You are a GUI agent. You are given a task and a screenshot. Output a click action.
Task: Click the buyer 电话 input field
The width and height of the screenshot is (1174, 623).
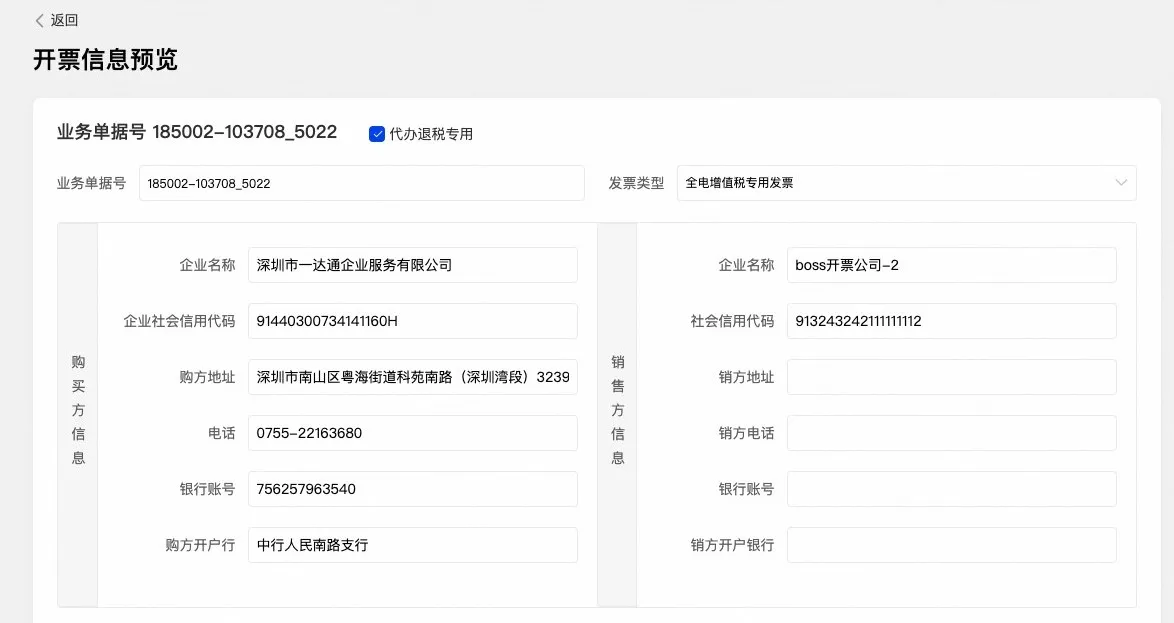point(412,433)
